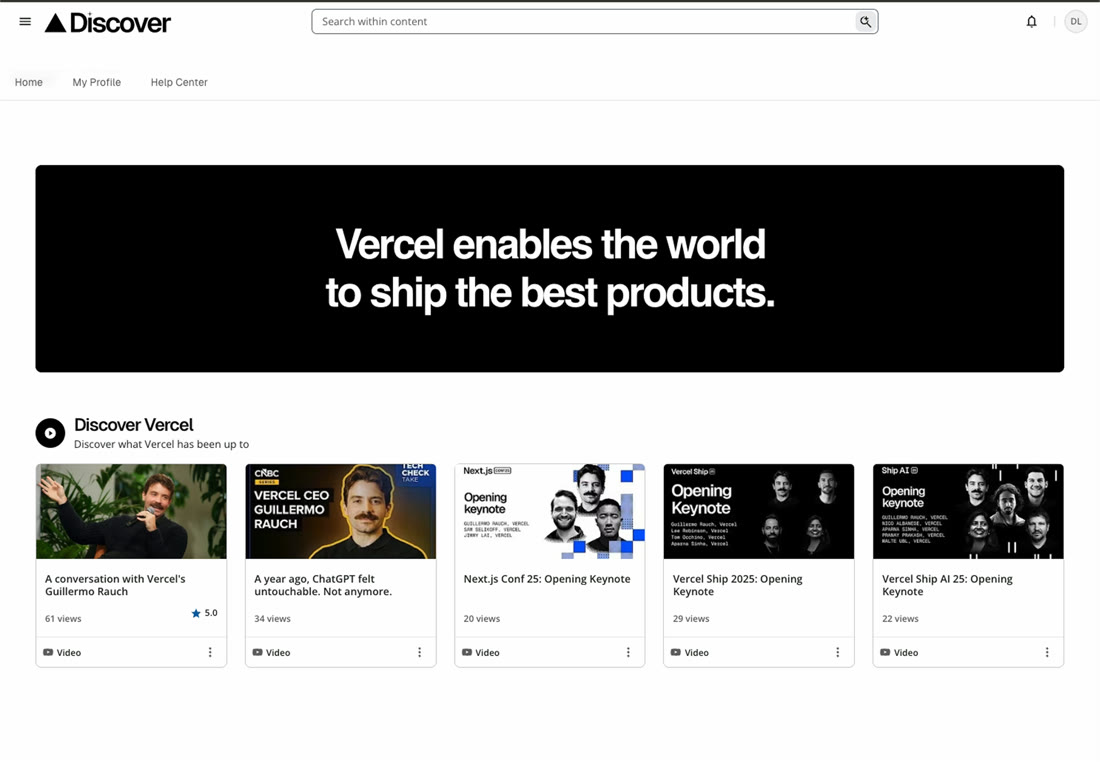
Task: Click the '34 views' text
Action: 272,619
